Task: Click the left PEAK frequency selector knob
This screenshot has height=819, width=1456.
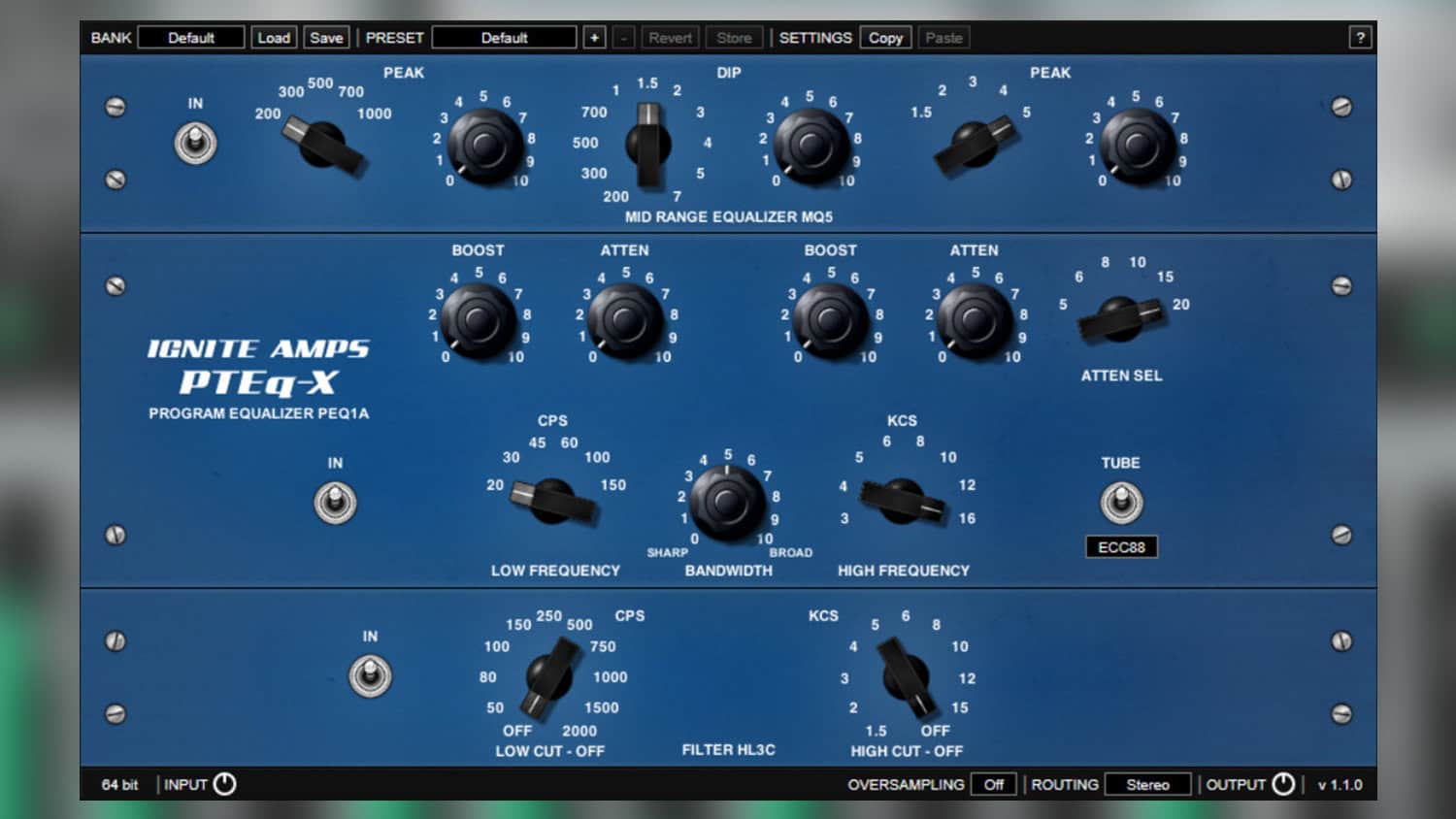Action: tap(323, 146)
